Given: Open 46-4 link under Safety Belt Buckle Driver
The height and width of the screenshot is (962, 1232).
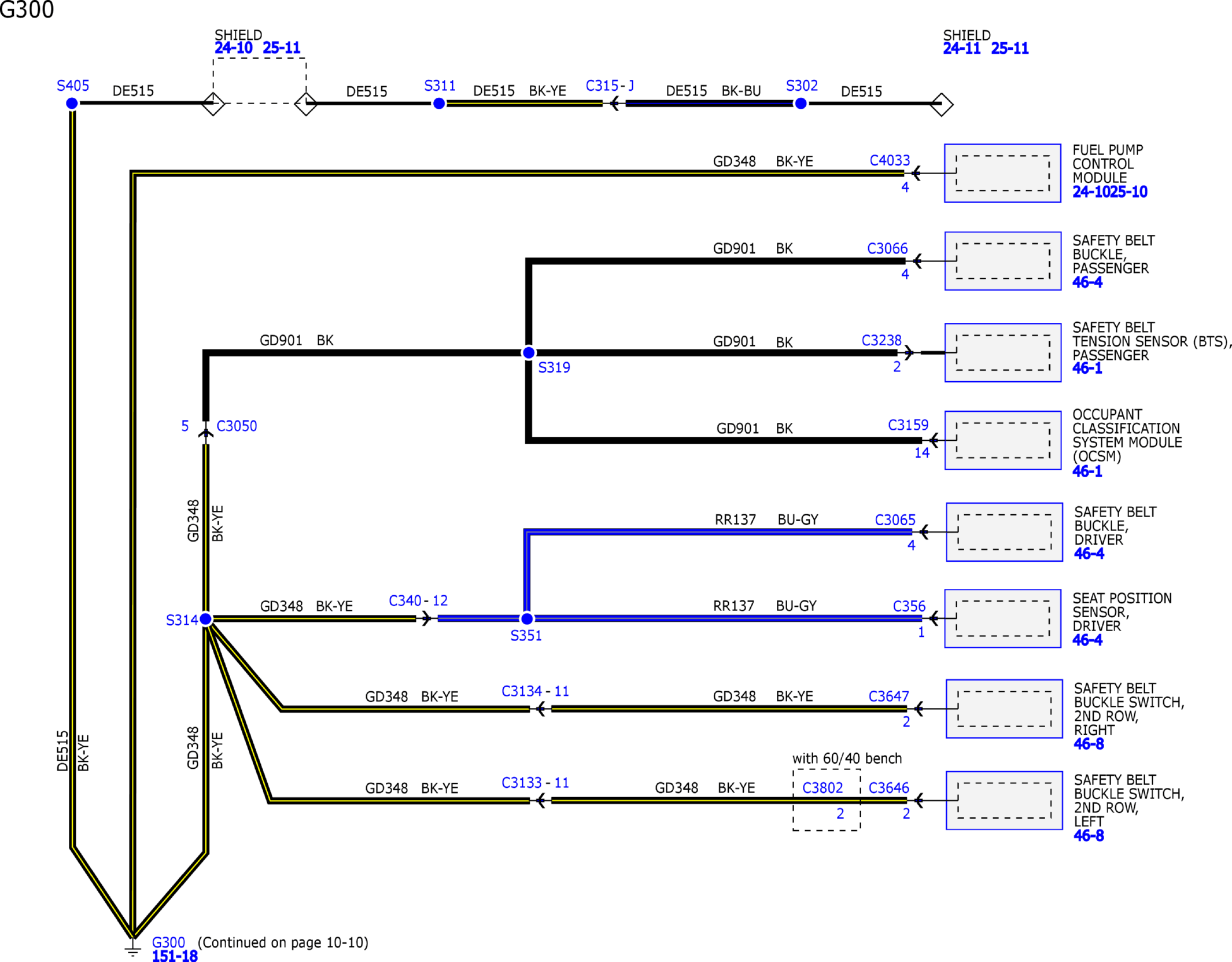Looking at the screenshot, I should (1089, 554).
